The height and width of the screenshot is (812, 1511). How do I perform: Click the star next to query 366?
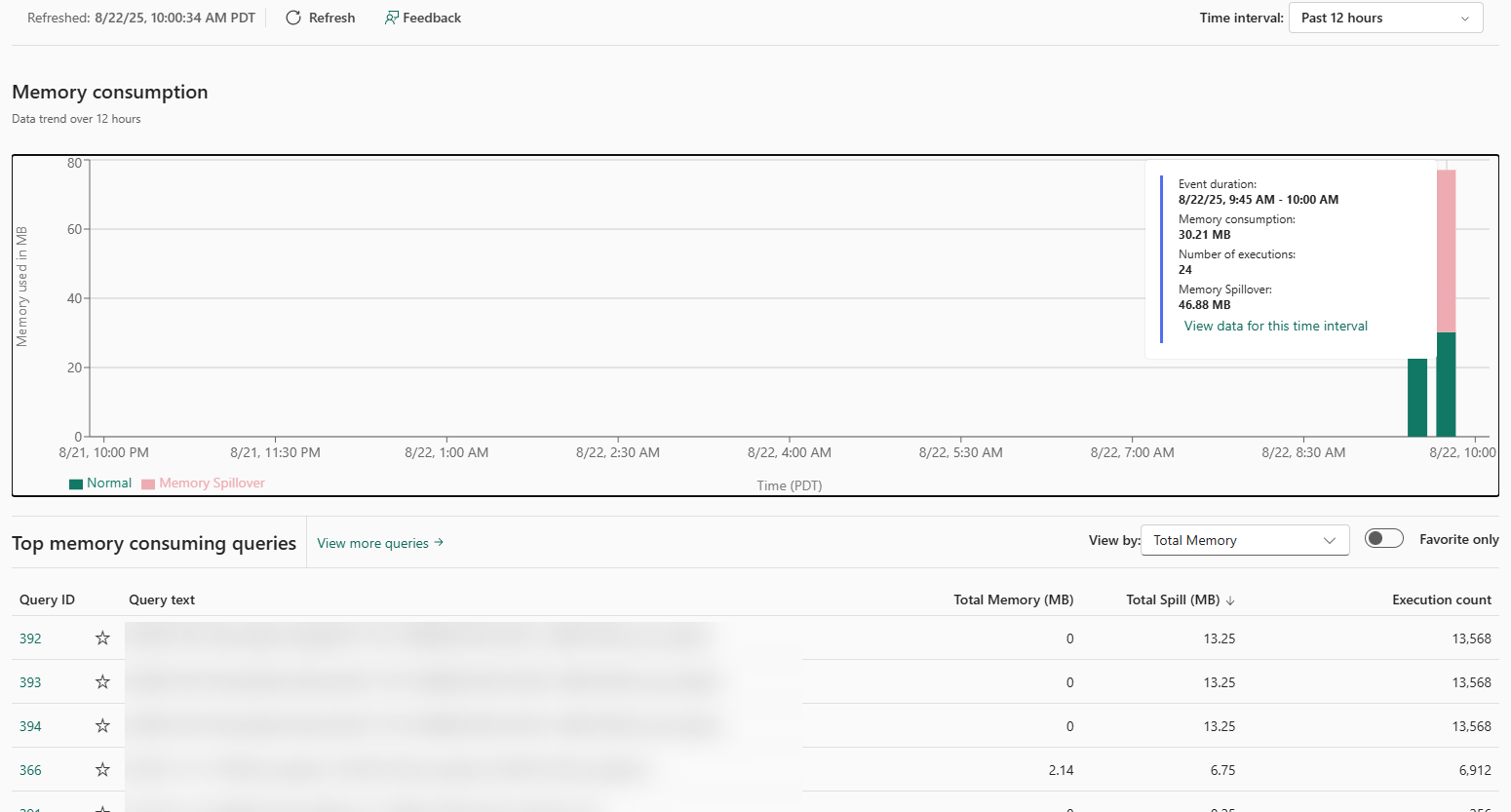pos(102,770)
